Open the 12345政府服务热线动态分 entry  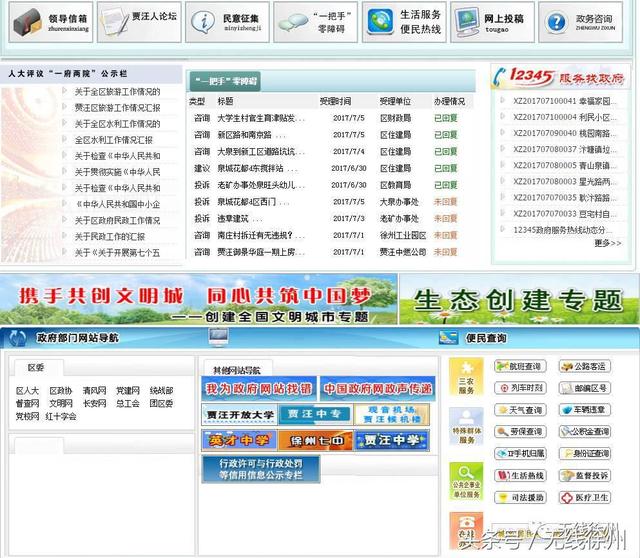point(565,230)
